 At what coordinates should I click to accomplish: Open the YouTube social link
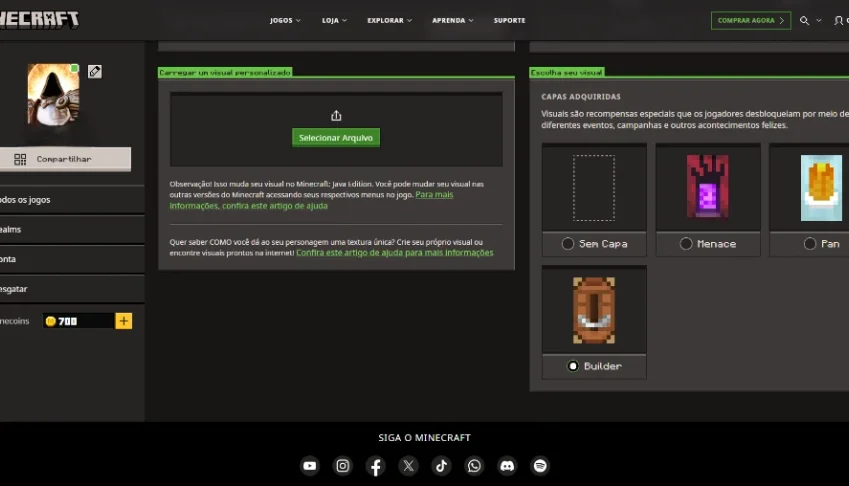(310, 465)
